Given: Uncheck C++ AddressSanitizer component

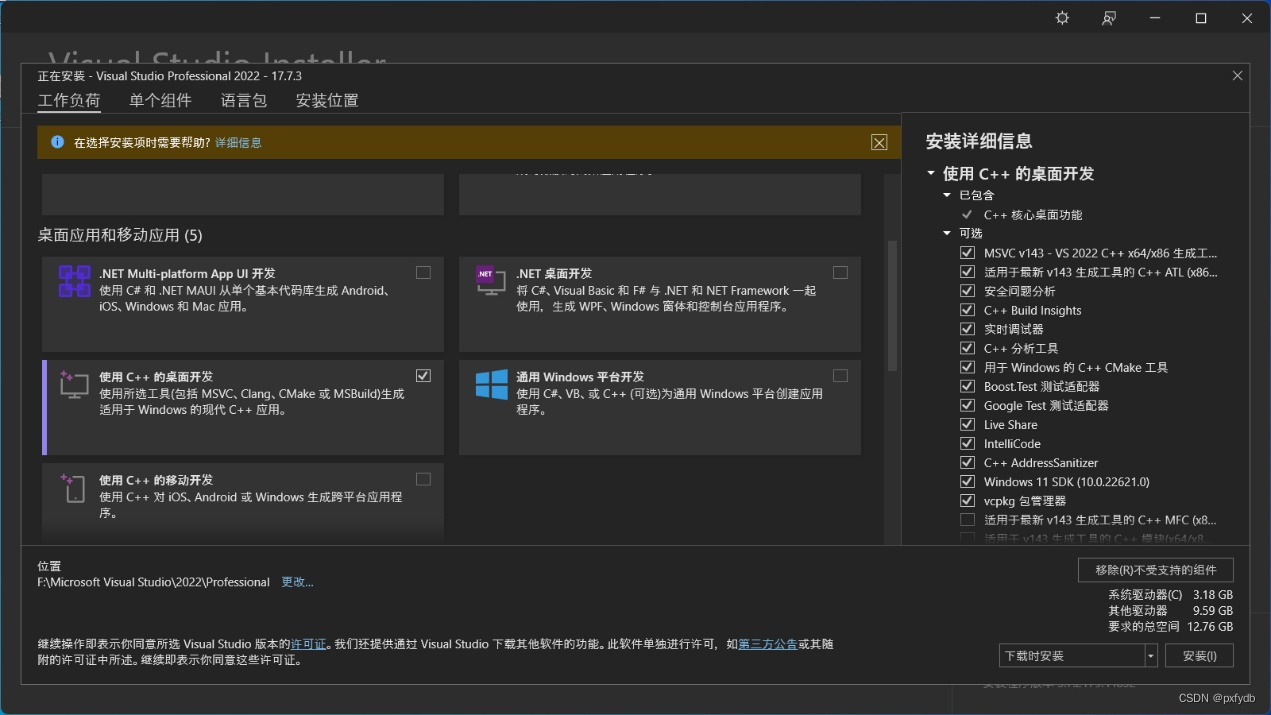Looking at the screenshot, I should (967, 462).
